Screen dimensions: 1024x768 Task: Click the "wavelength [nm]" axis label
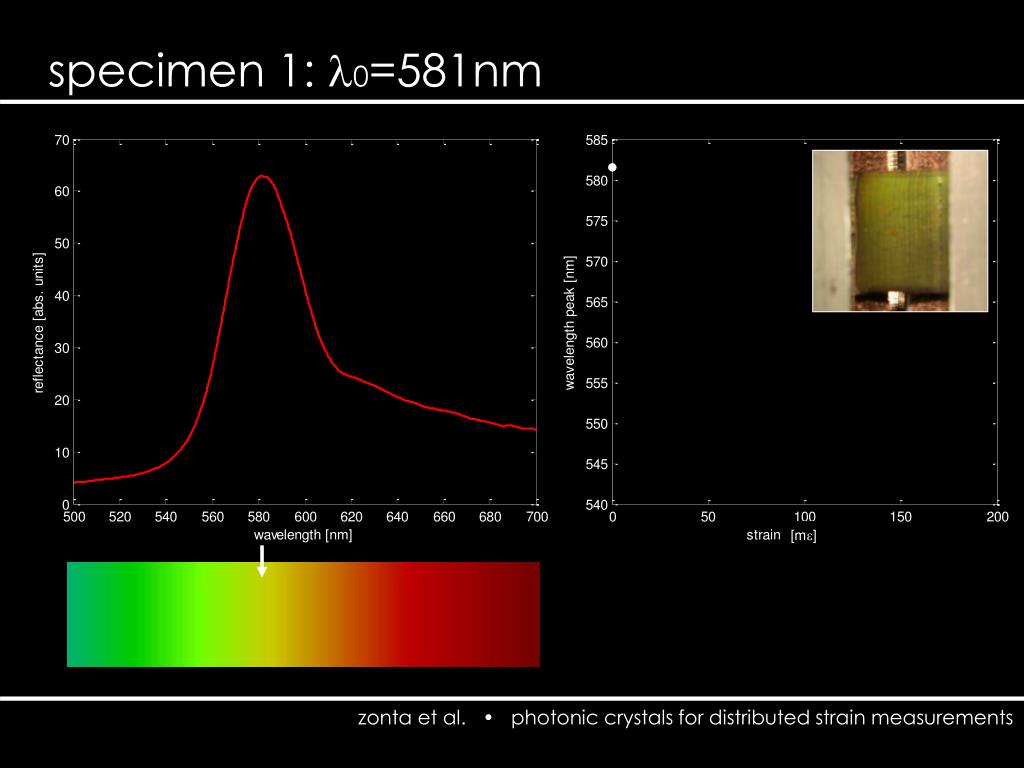coord(303,535)
